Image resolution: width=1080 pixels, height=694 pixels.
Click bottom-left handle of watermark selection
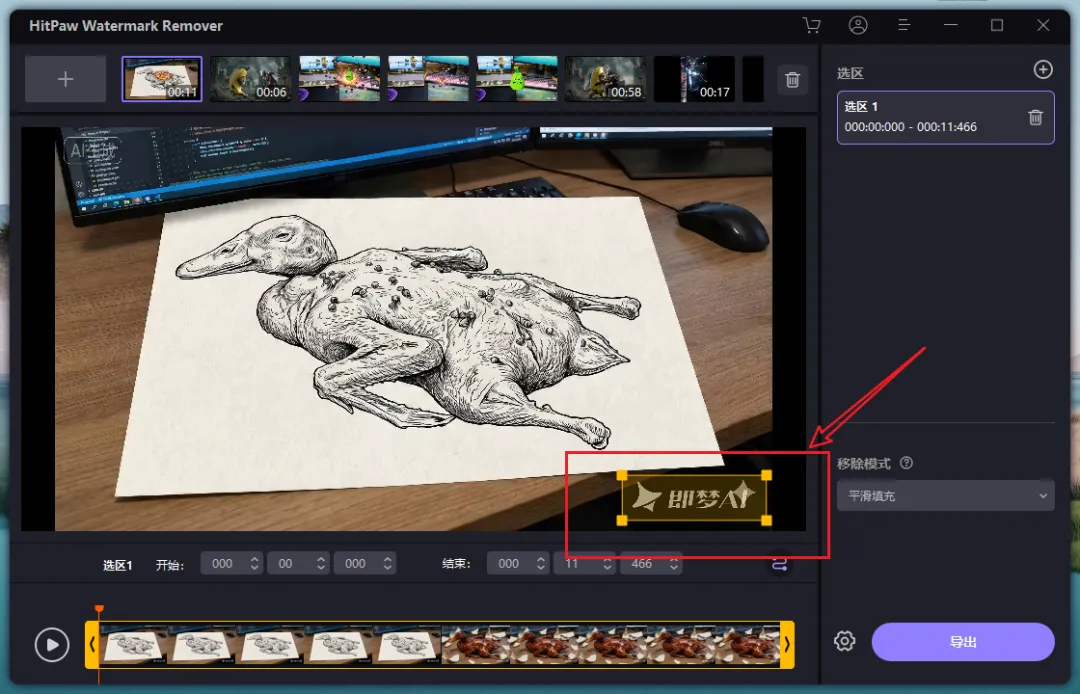pyautogui.click(x=622, y=520)
